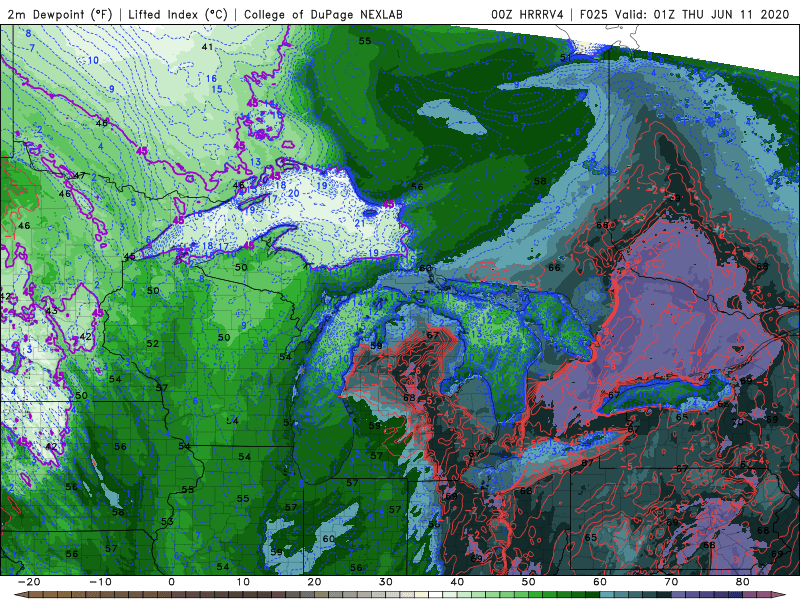Viewport: 800px width, 600px height.
Task: Click the black 41 dewpoint value near the top
Action: pos(207,47)
